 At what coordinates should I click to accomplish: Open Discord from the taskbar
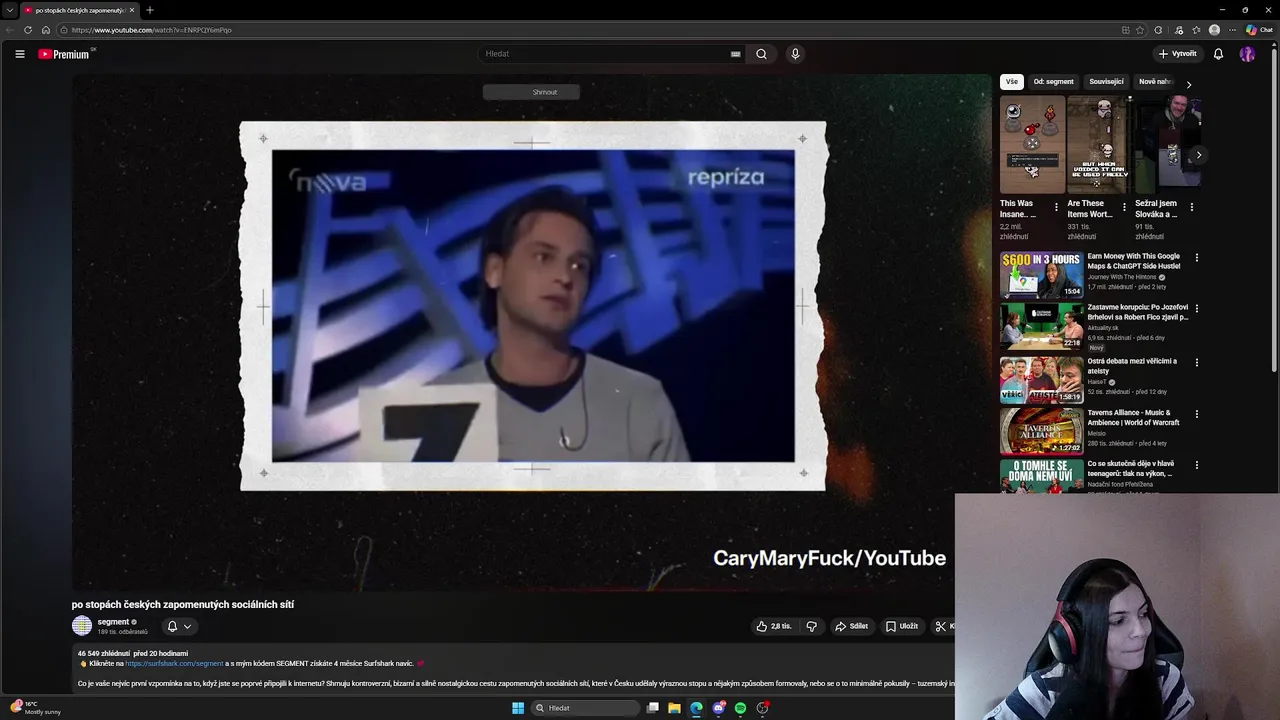tap(718, 708)
